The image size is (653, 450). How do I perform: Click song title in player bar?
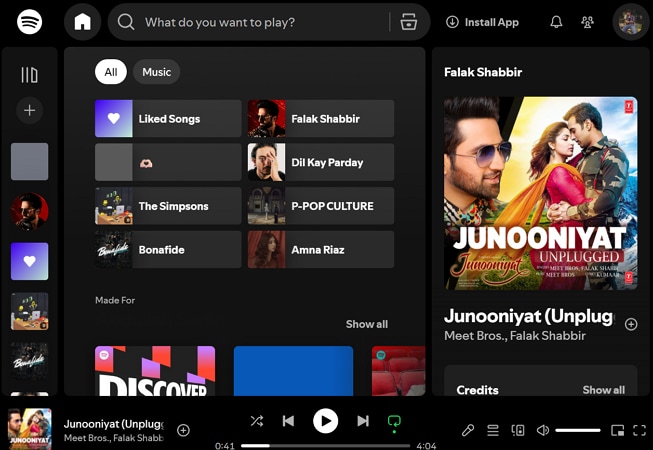coord(114,424)
